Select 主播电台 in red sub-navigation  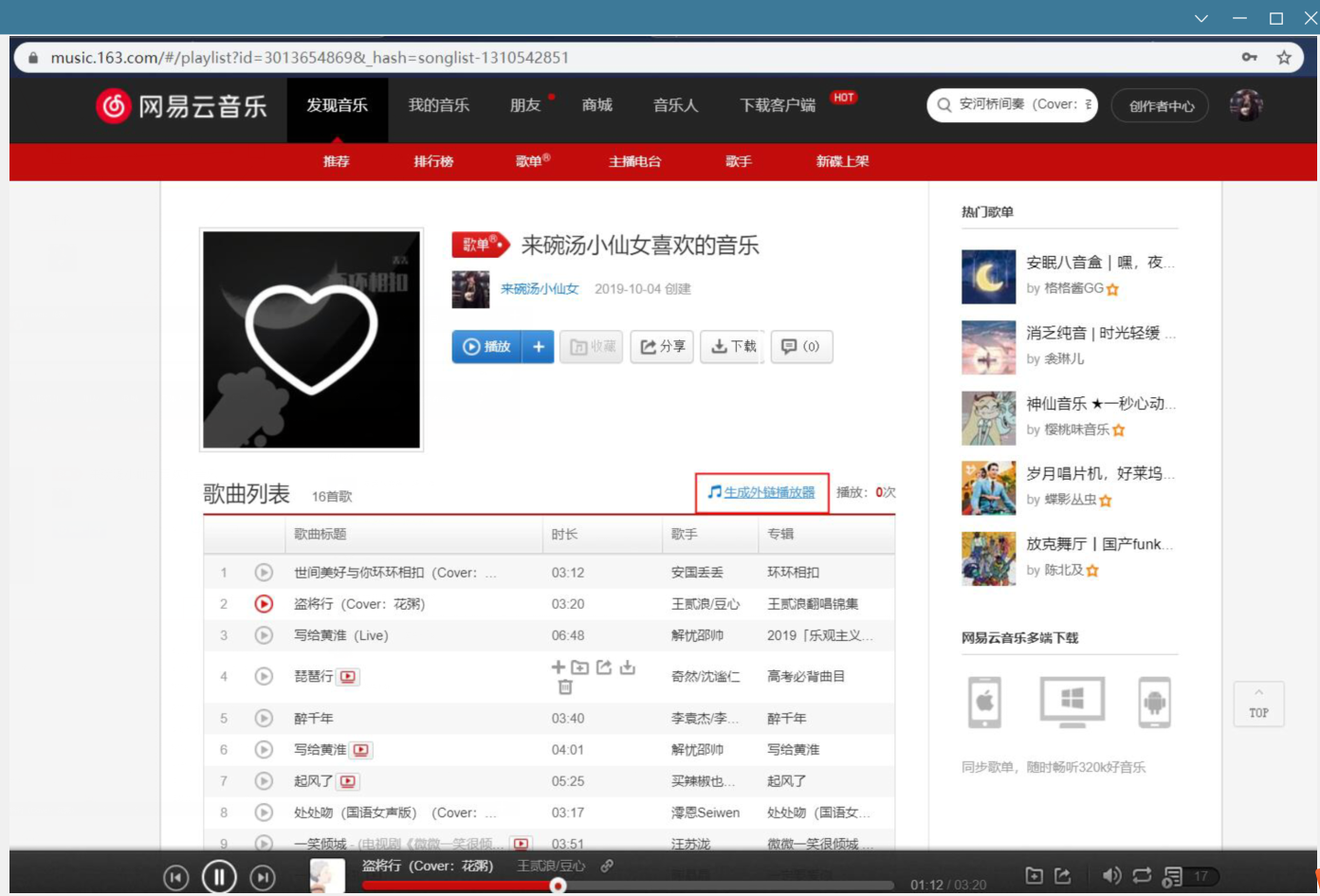pyautogui.click(x=634, y=161)
